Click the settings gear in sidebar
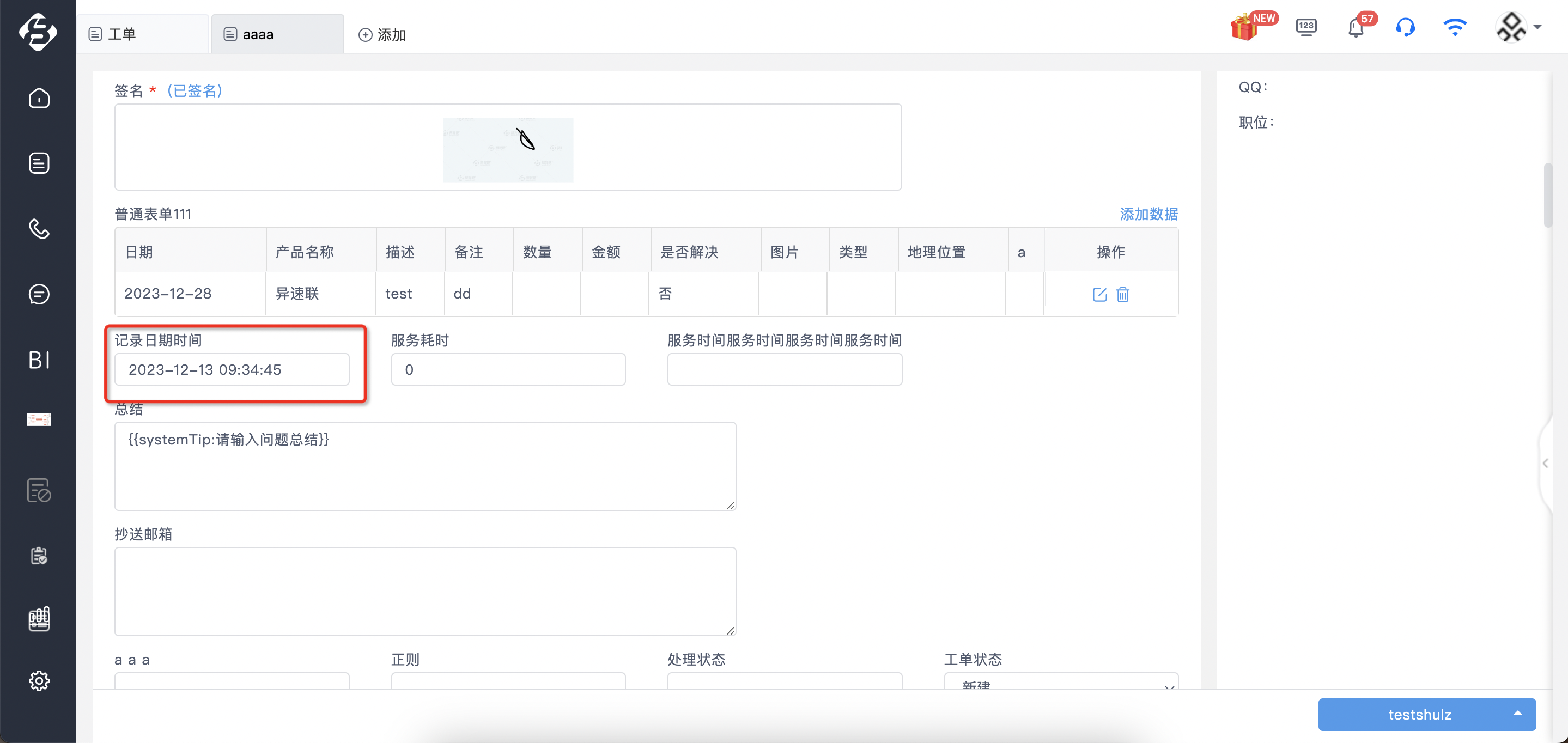Screen dimensions: 1568x743 point(39,680)
